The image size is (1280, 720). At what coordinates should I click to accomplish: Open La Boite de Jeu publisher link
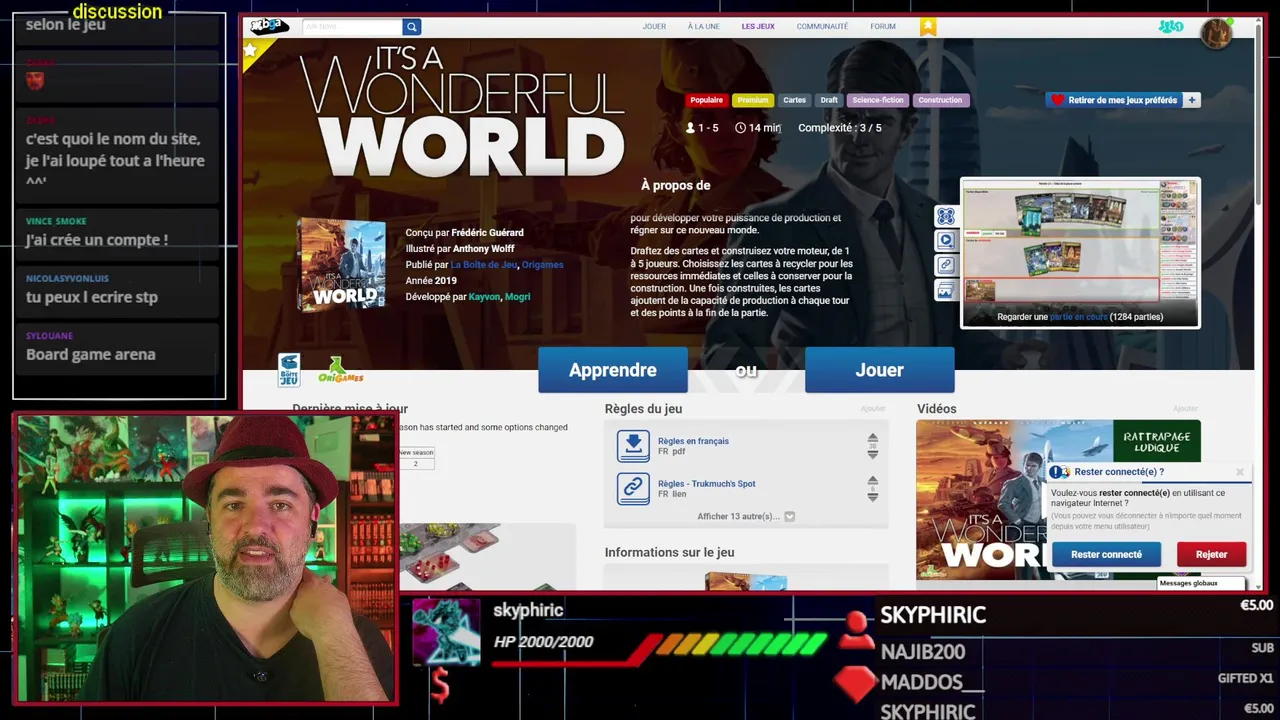click(483, 265)
